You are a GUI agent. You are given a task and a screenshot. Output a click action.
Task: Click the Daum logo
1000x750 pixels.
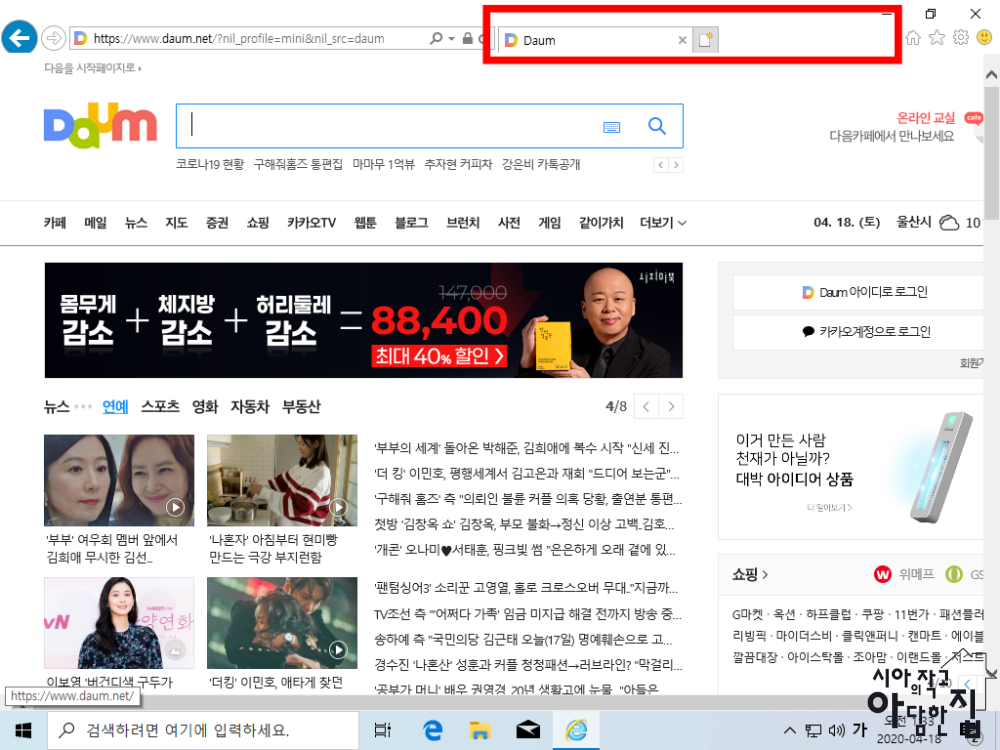(x=99, y=125)
